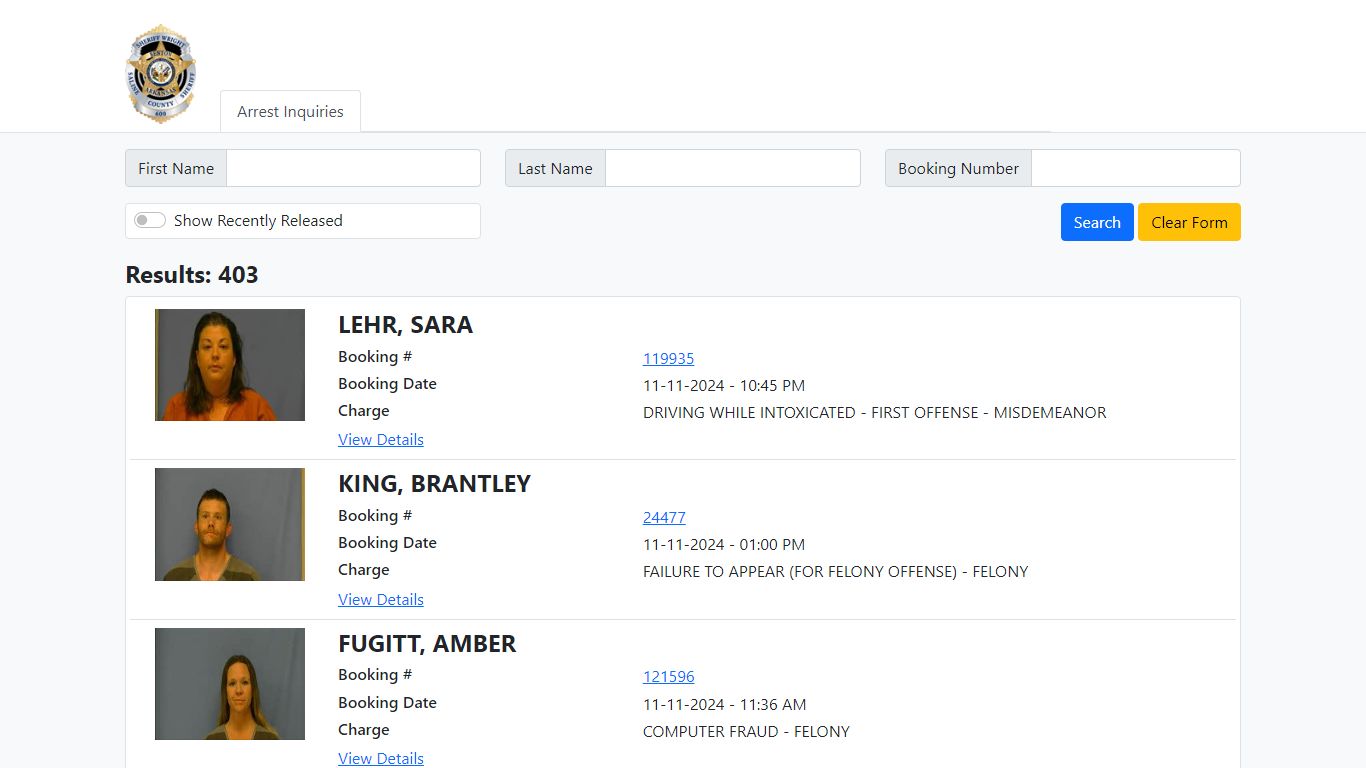Click the name heading KING, BRANTLEY
Screen dimensions: 1366x768
[434, 484]
